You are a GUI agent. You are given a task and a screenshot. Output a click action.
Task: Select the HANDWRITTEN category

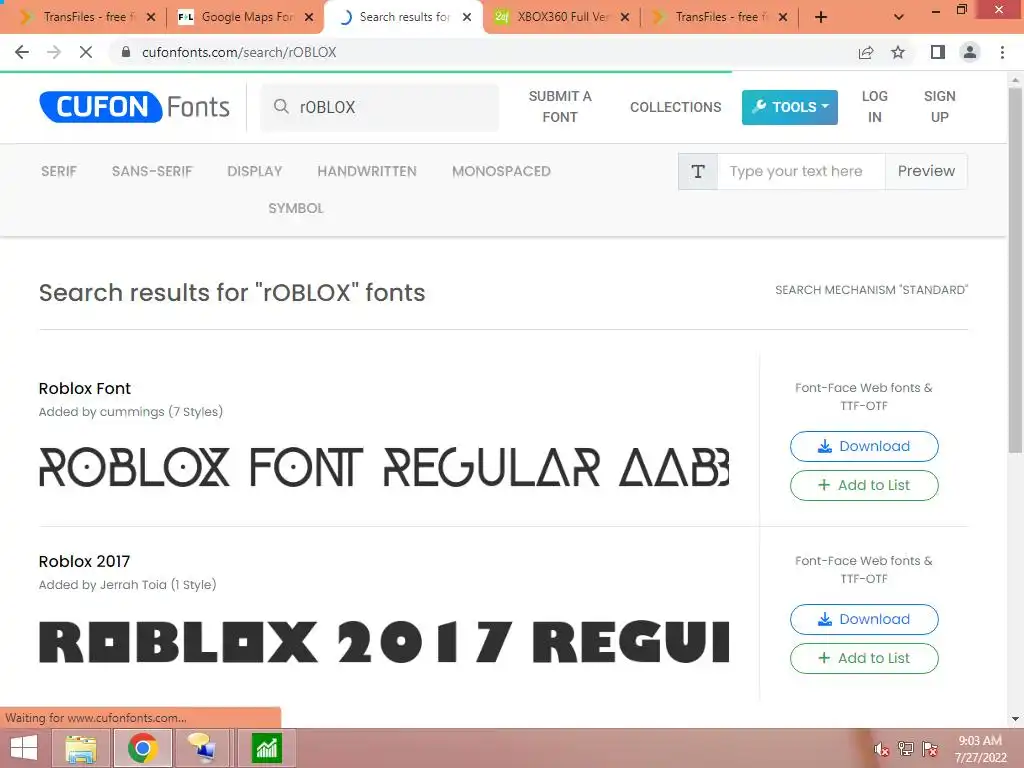point(367,171)
